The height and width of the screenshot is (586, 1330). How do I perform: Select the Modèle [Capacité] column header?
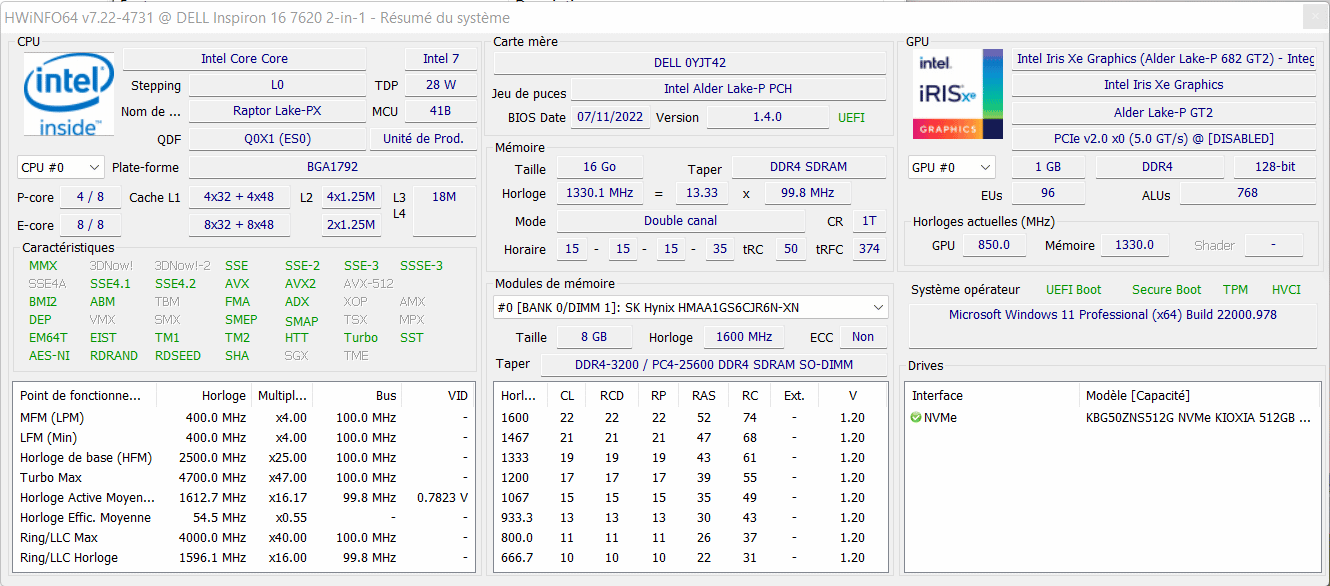pos(1137,396)
